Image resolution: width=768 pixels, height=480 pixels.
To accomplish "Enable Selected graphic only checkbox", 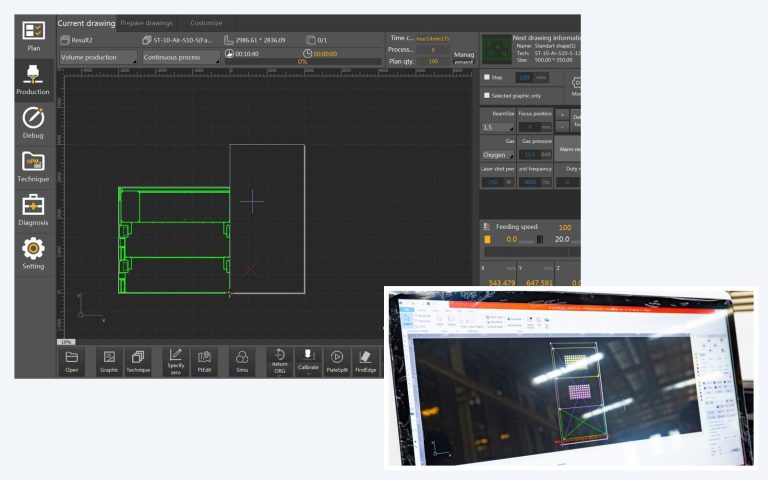I will tap(487, 96).
